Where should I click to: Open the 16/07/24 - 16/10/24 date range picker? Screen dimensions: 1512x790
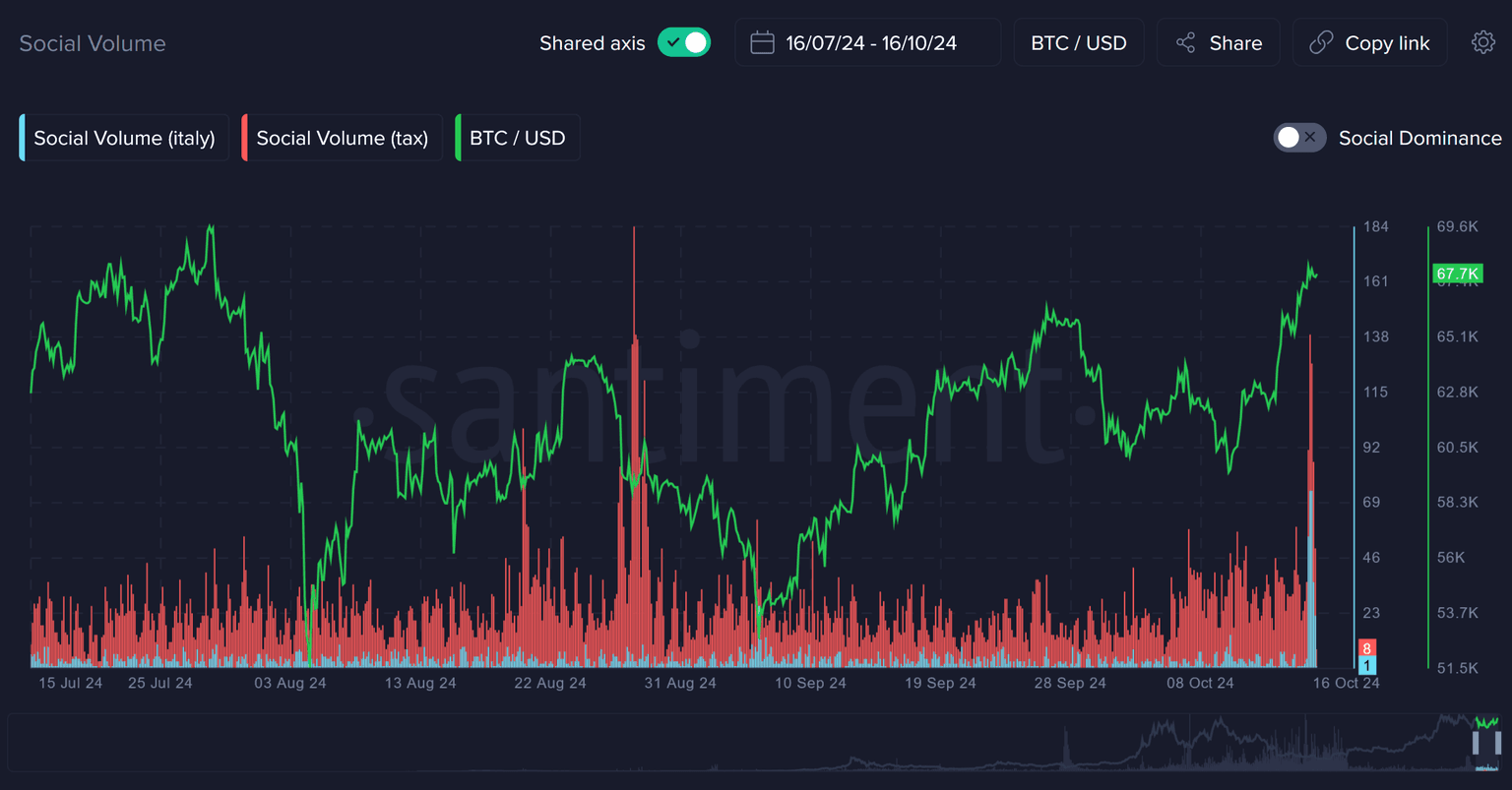tap(870, 43)
